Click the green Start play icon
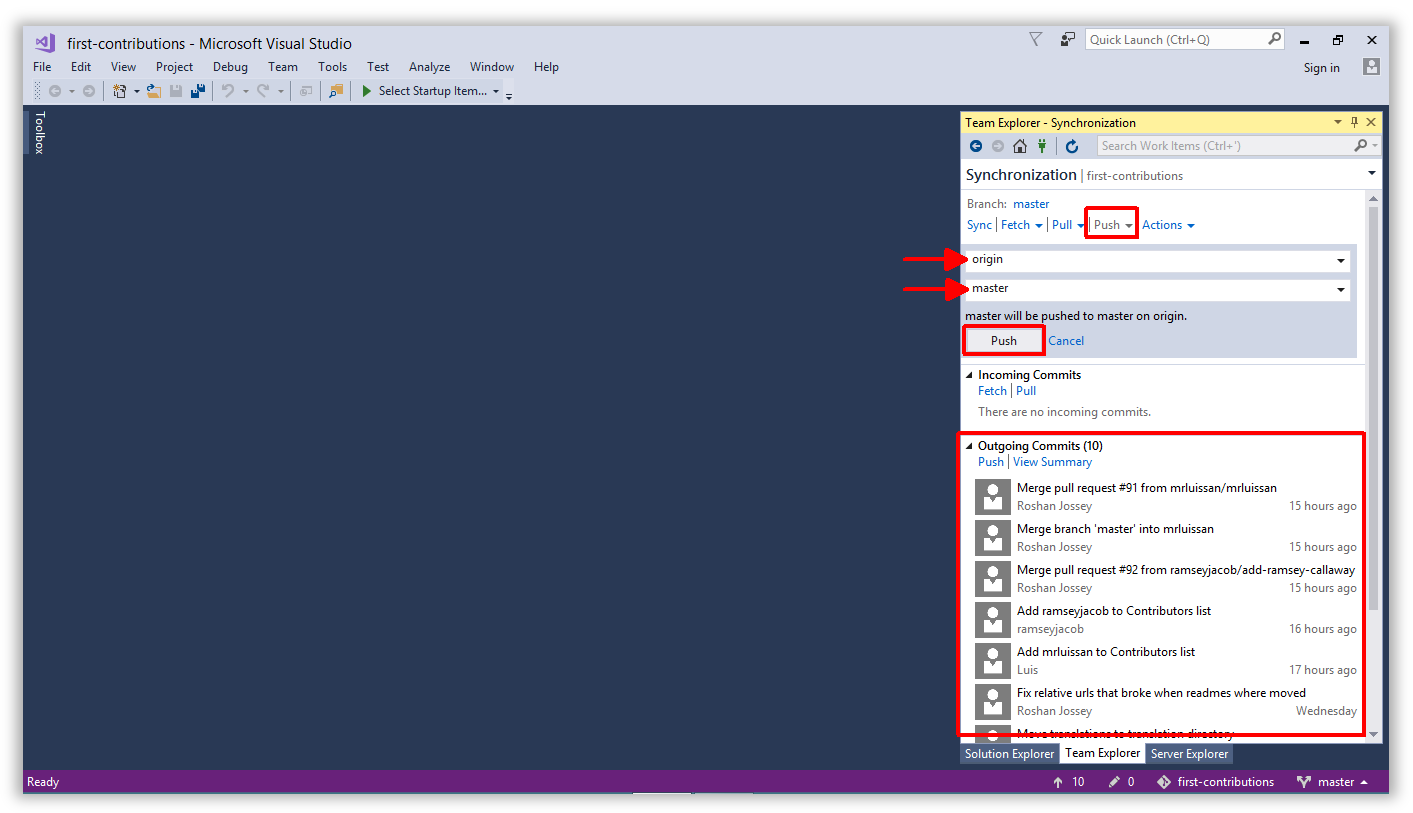This screenshot has height=813, width=1413. [367, 91]
